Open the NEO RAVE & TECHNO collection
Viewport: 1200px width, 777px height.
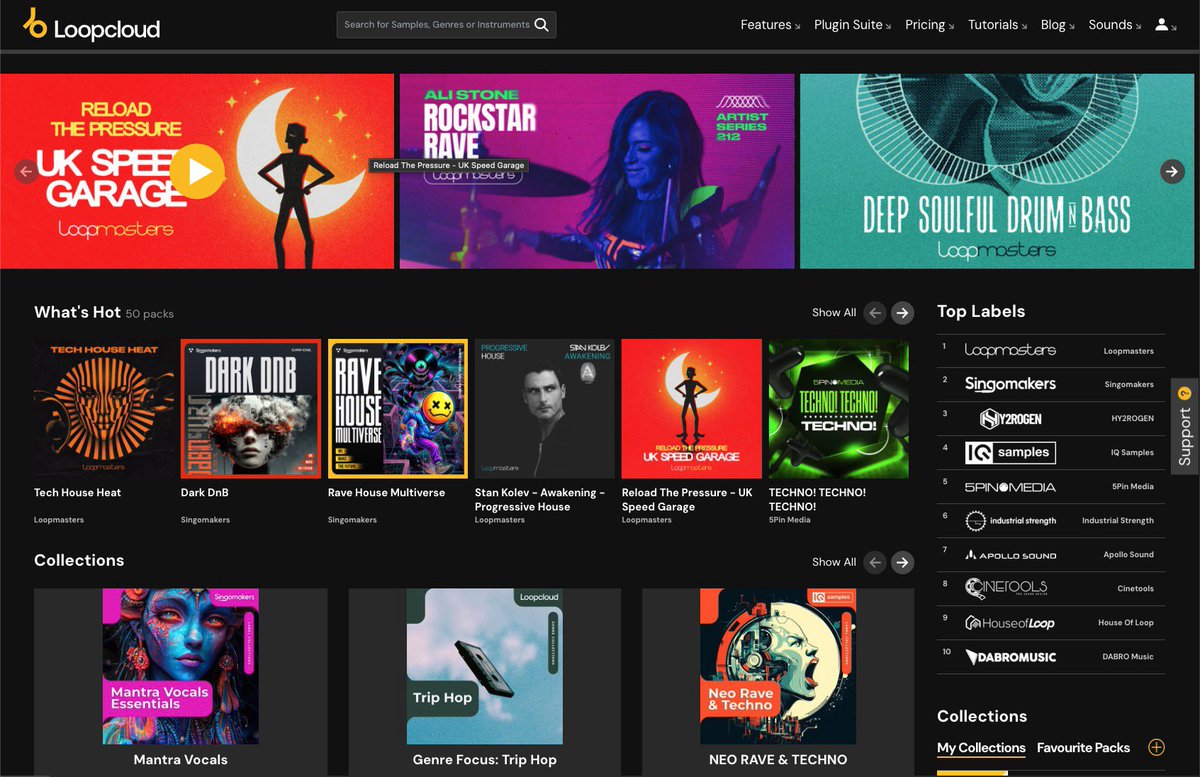point(778,666)
